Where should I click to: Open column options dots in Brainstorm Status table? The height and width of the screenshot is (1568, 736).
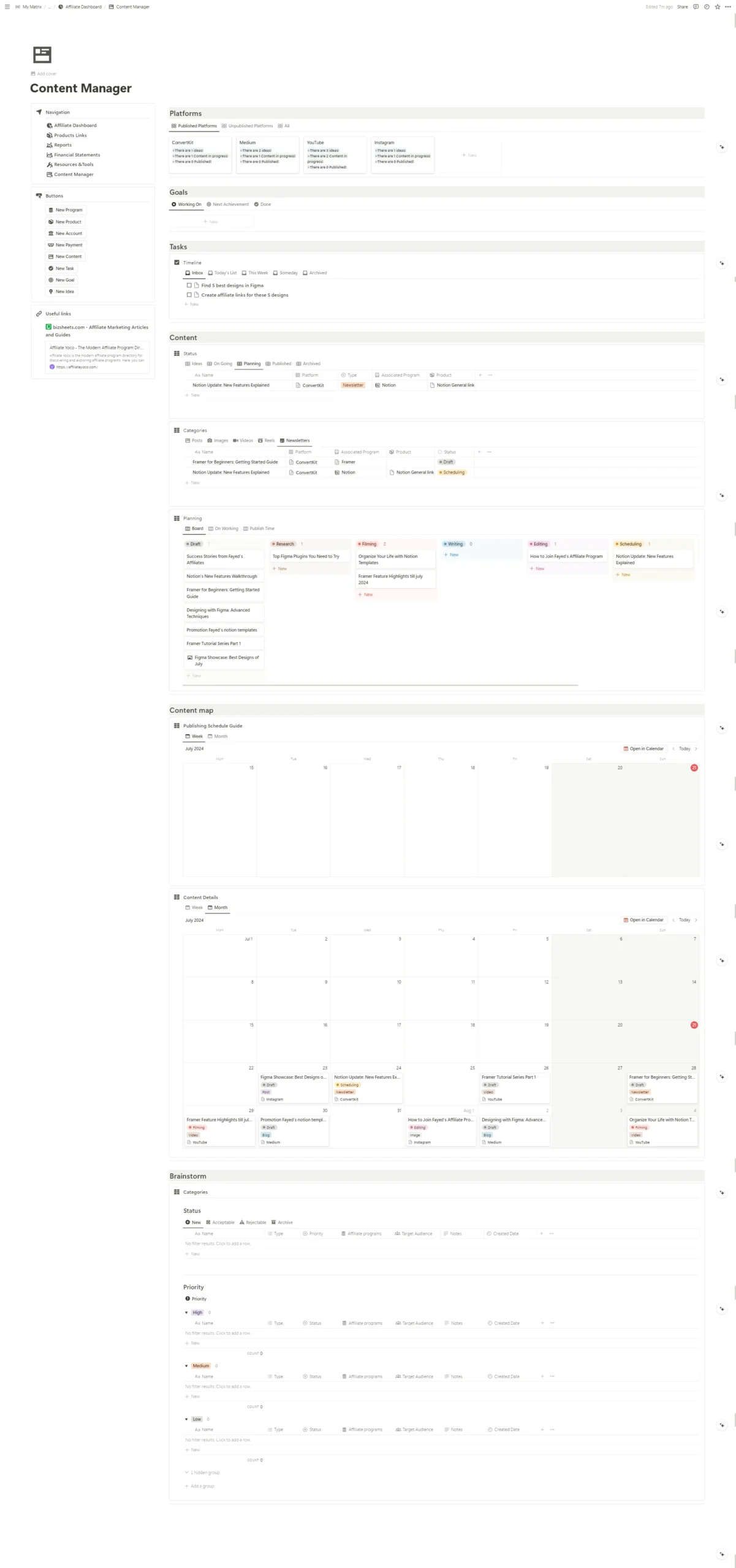click(552, 1234)
